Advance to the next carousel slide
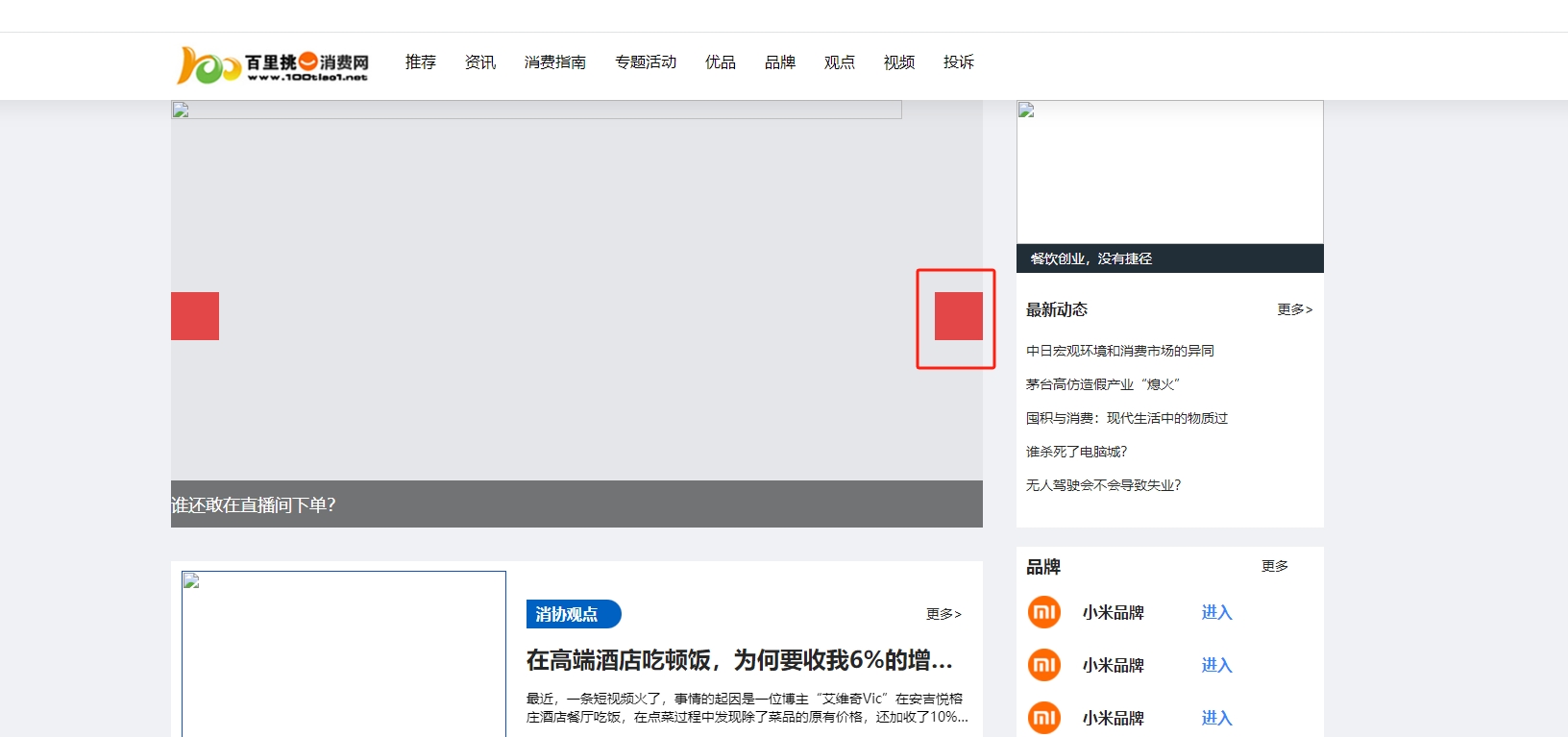This screenshot has height=737, width=1568. click(959, 316)
